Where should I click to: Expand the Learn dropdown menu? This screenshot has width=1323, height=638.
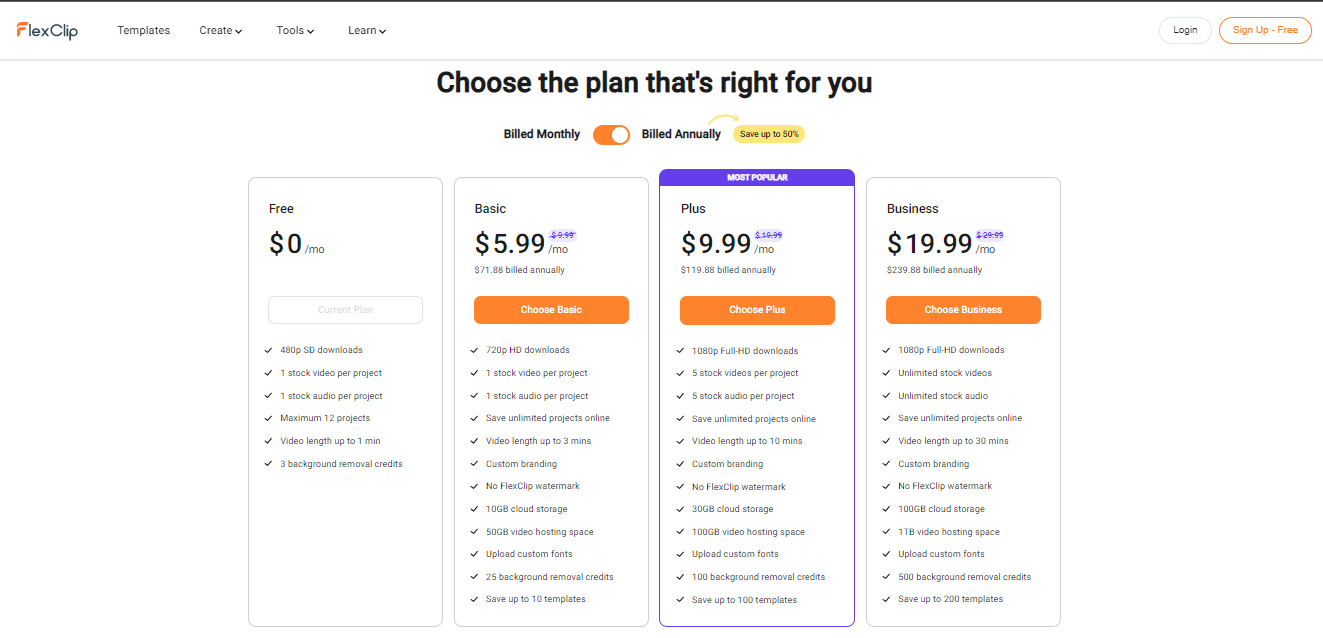(366, 30)
